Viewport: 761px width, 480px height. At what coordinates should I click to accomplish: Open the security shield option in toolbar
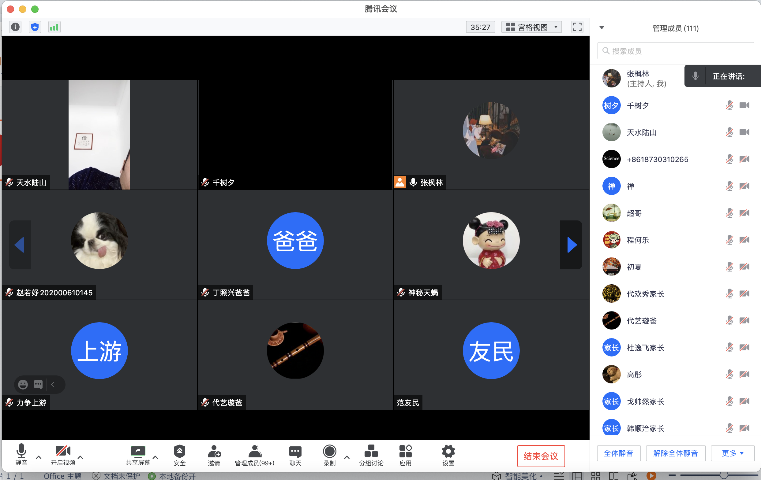tap(179, 452)
